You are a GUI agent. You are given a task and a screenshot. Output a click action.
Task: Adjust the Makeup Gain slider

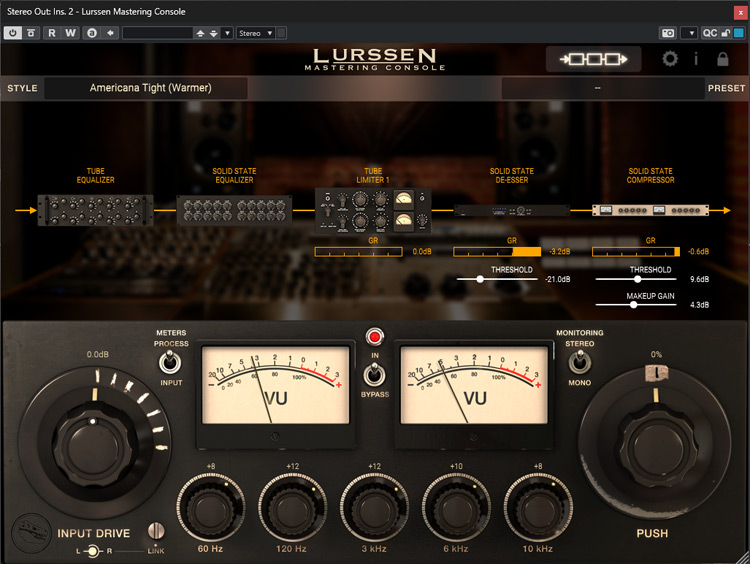(636, 305)
